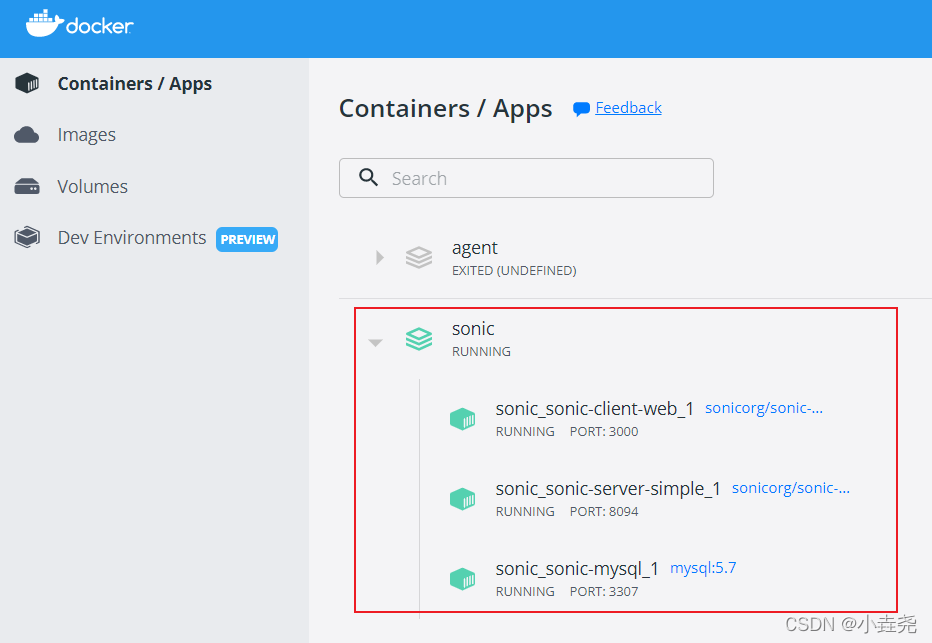The width and height of the screenshot is (932, 643).
Task: Click the sonic_sonic-mysql_1 container icon
Action: click(462, 579)
